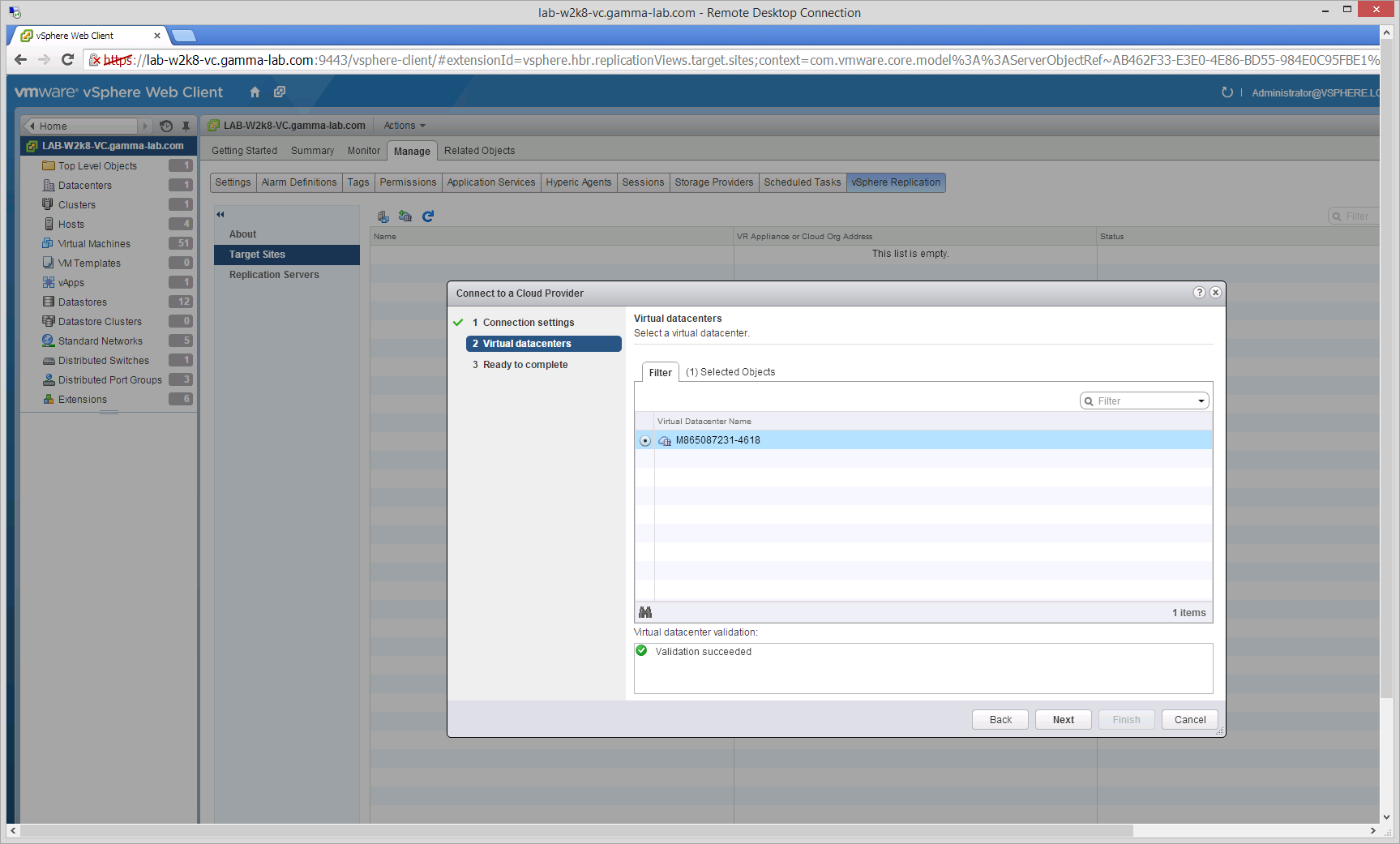1400x844 pixels.
Task: Collapse the vSphere Replication side menu
Action: [220, 215]
